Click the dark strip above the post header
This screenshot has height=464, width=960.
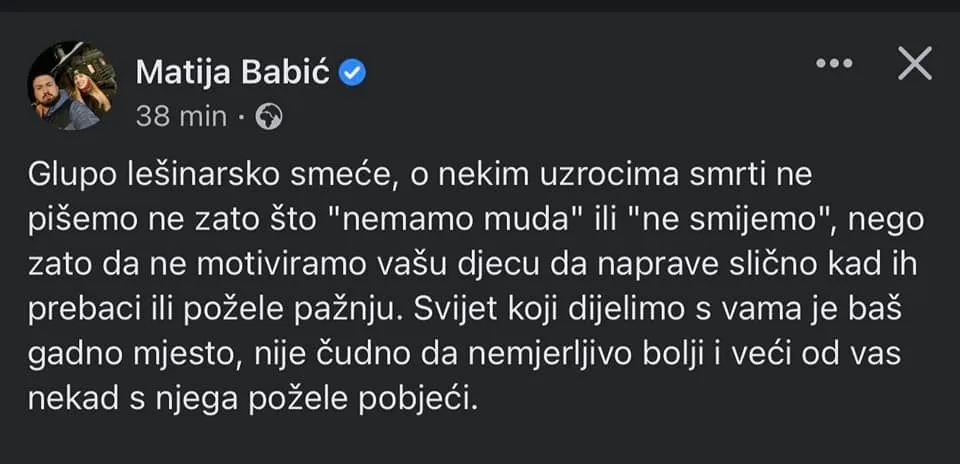pyautogui.click(x=480, y=6)
